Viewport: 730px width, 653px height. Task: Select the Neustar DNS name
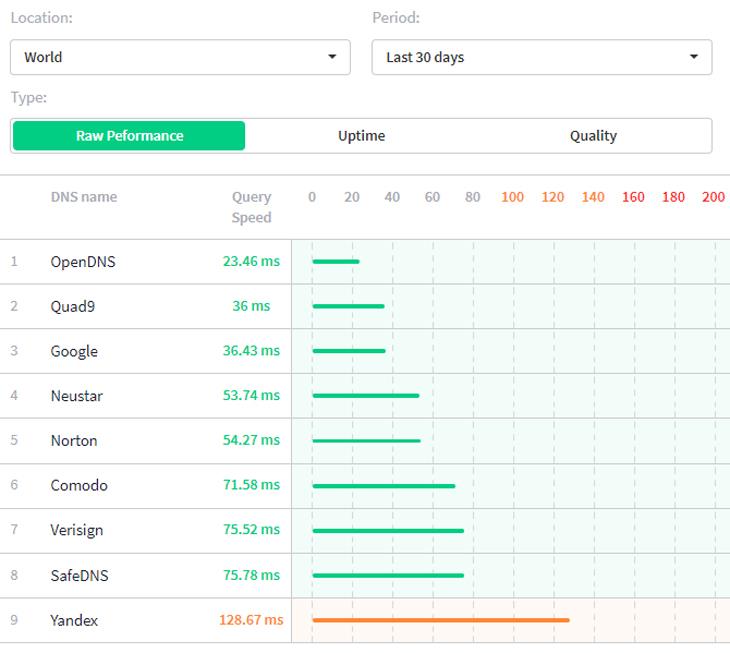77,396
